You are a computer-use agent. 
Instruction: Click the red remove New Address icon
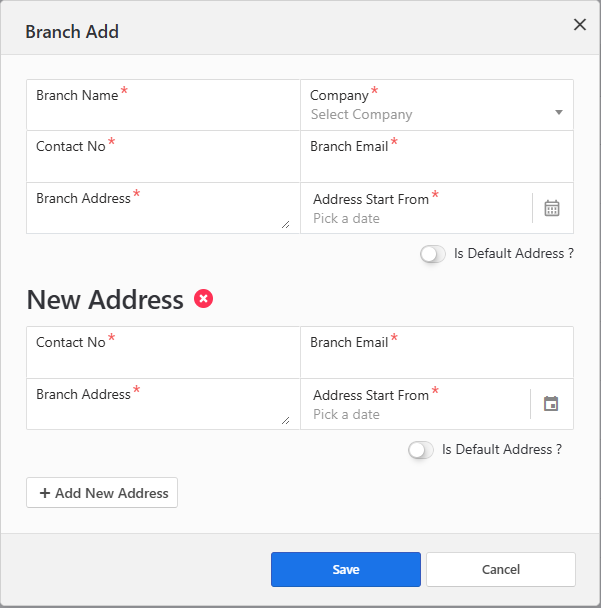[x=204, y=299]
